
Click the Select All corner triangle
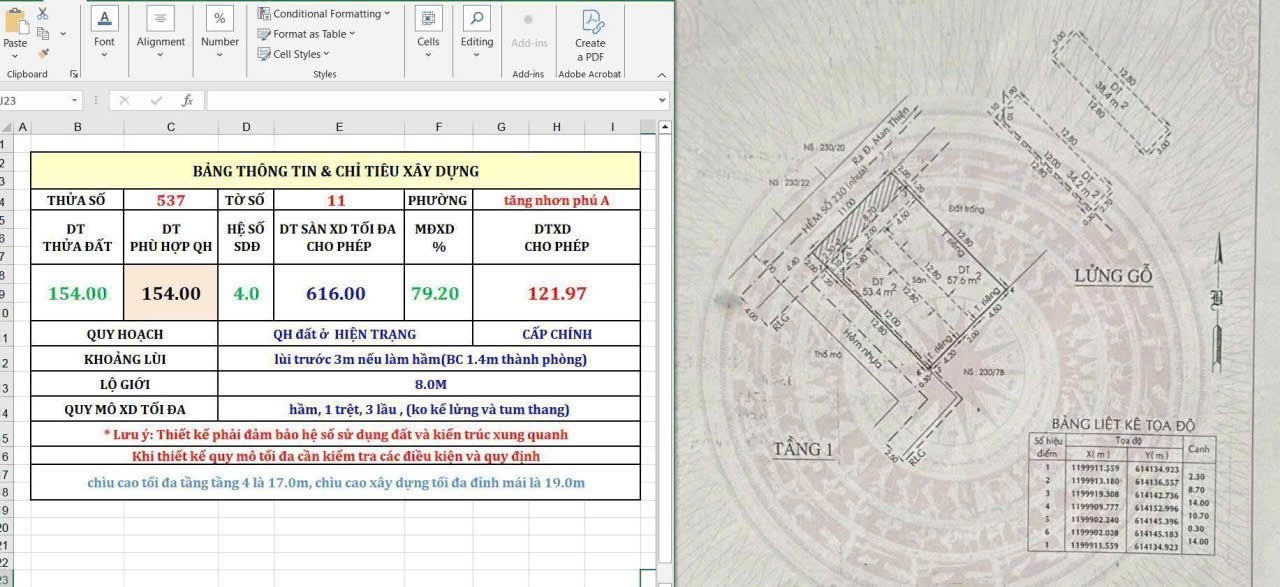[x=7, y=127]
